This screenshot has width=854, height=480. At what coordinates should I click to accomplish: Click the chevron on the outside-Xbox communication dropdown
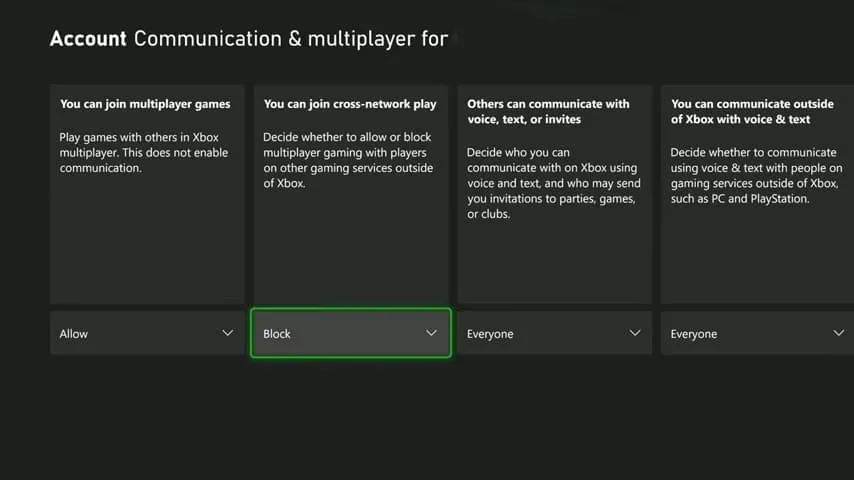pos(838,333)
